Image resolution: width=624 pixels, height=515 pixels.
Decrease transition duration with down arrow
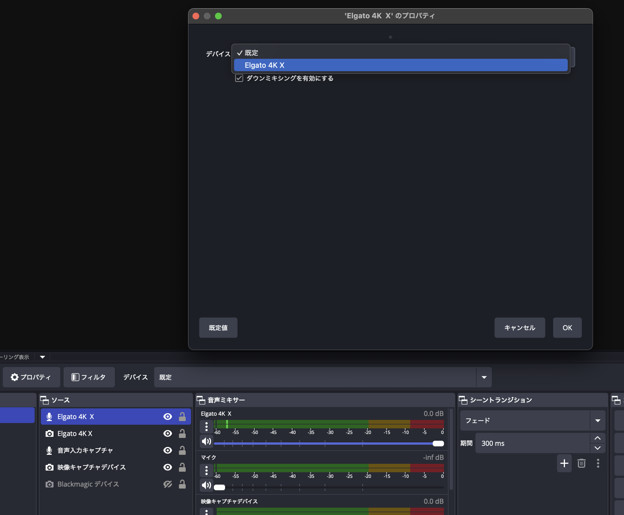597,448
